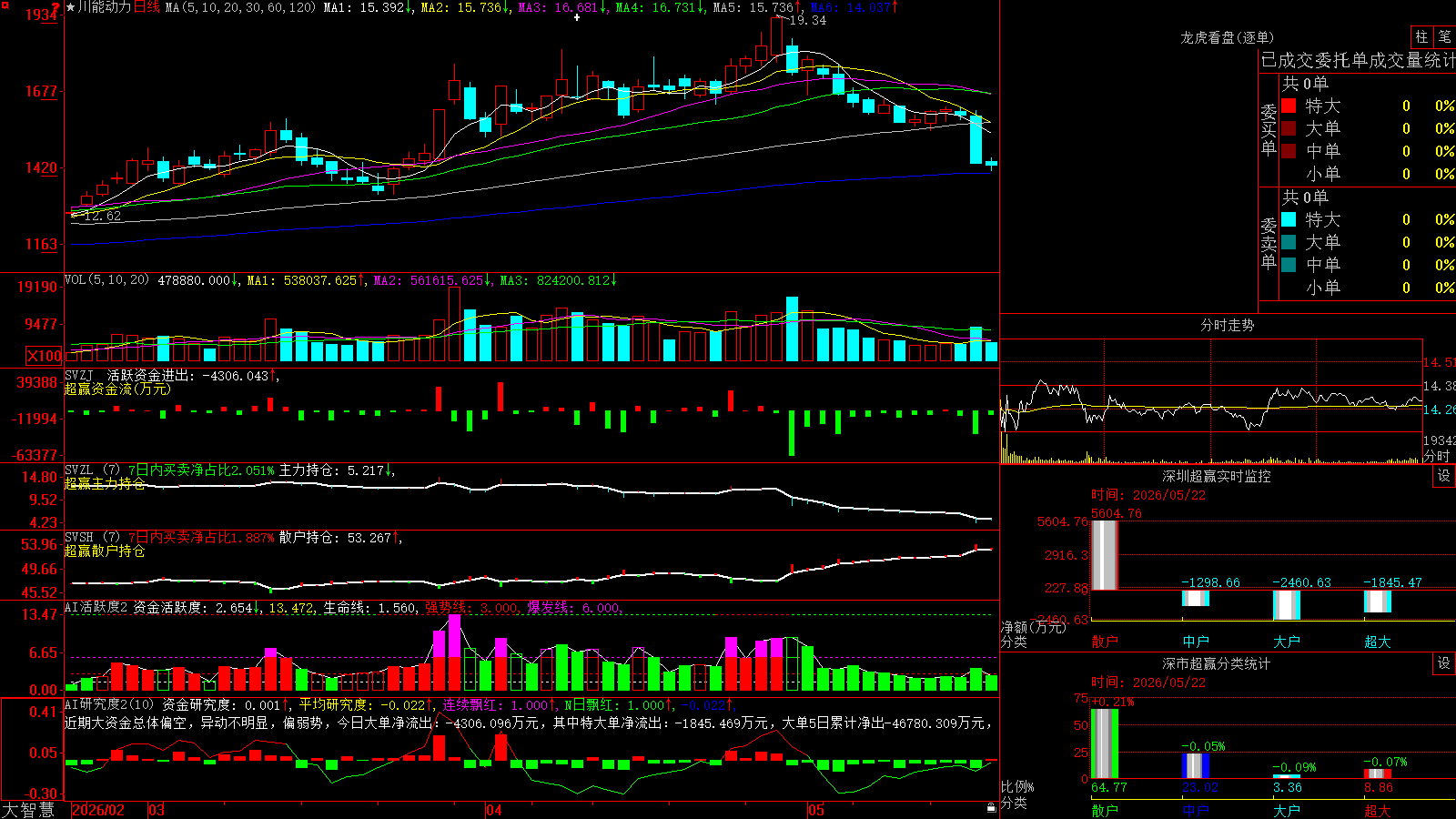This screenshot has height=819, width=1456.
Task: Click the 1420 price axis label
Action: 41,167
